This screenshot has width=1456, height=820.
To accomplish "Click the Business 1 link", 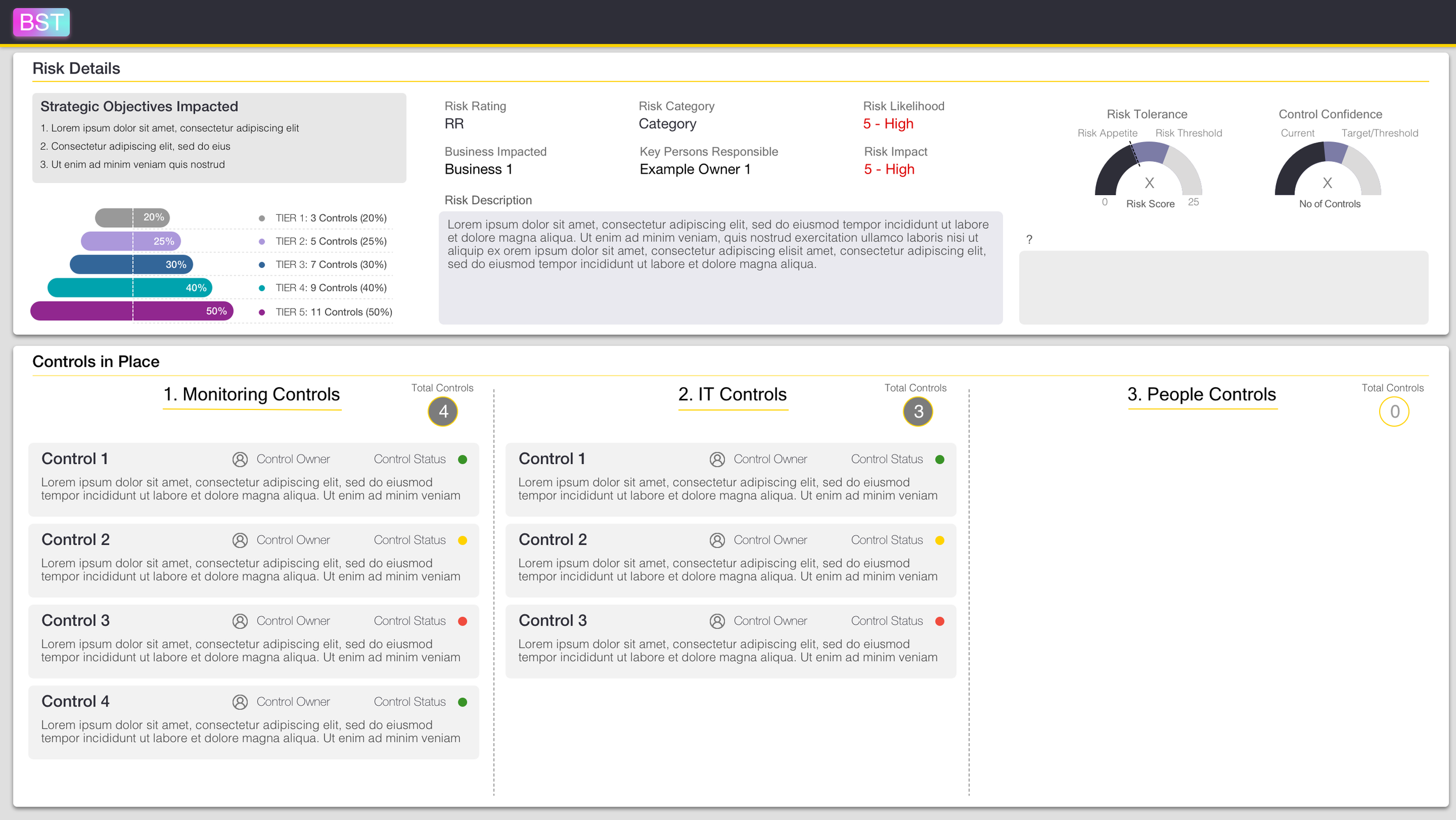I will click(x=478, y=169).
